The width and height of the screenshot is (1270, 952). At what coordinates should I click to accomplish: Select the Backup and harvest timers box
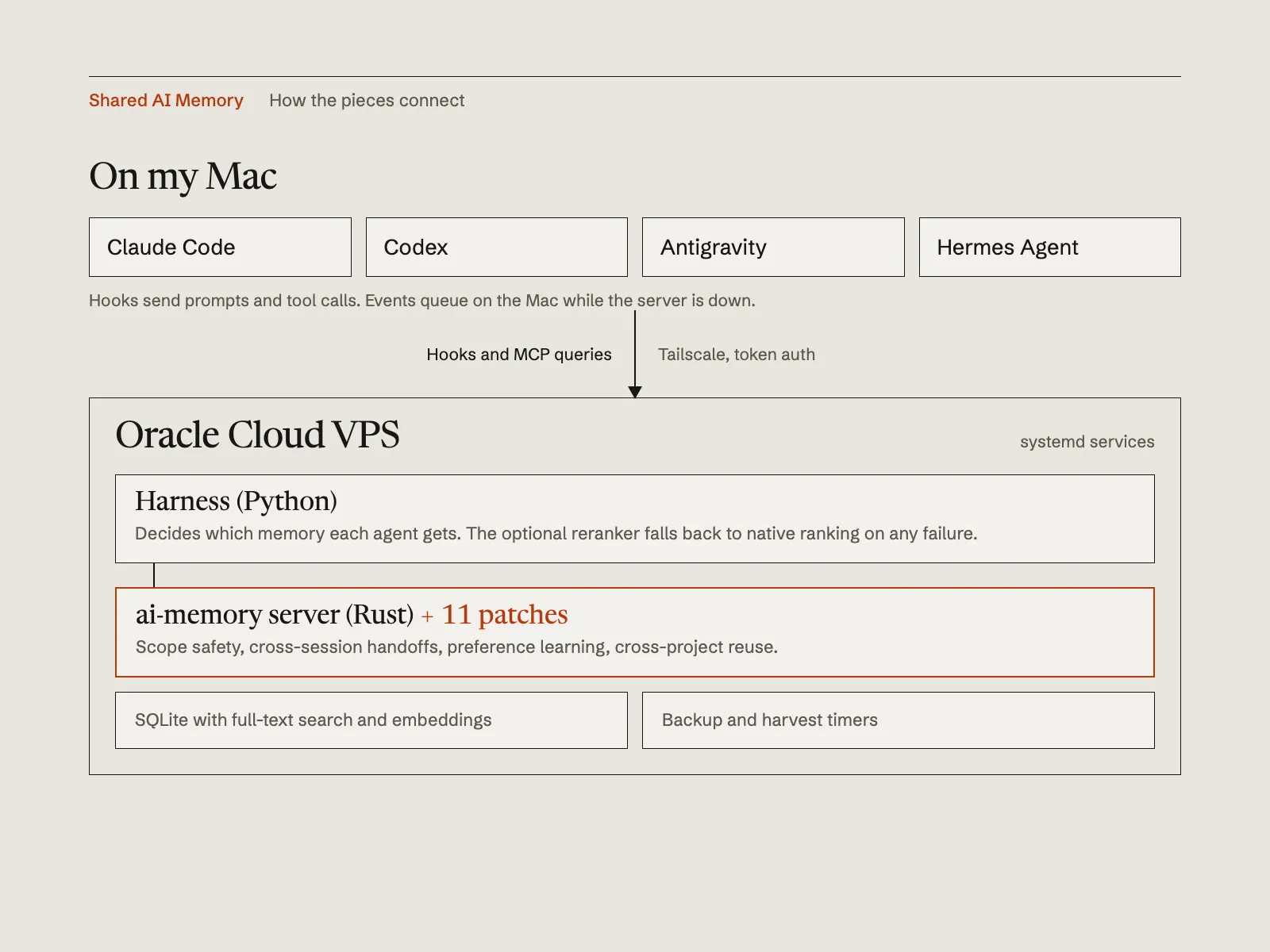[x=899, y=720]
